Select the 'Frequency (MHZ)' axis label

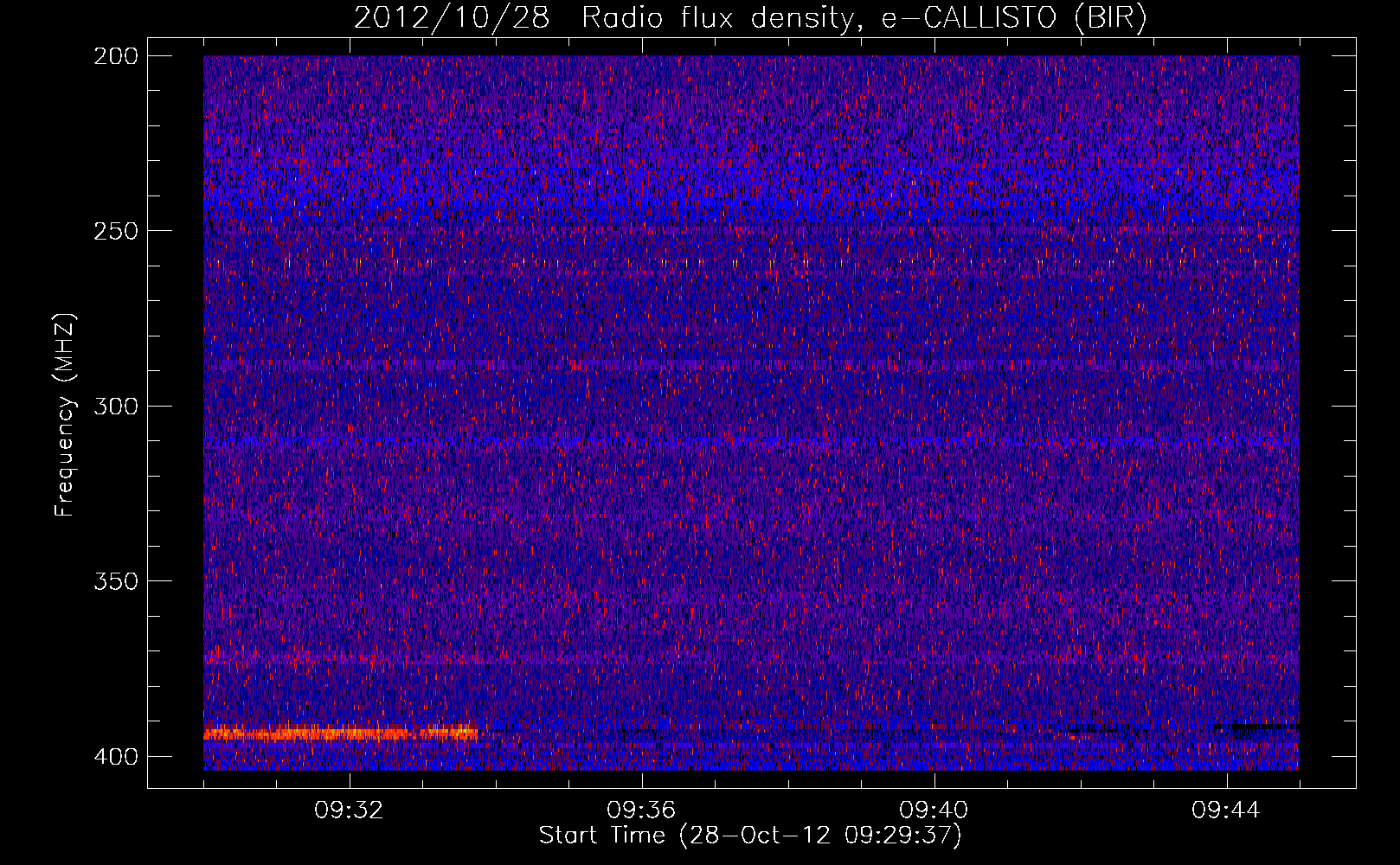[x=65, y=414]
